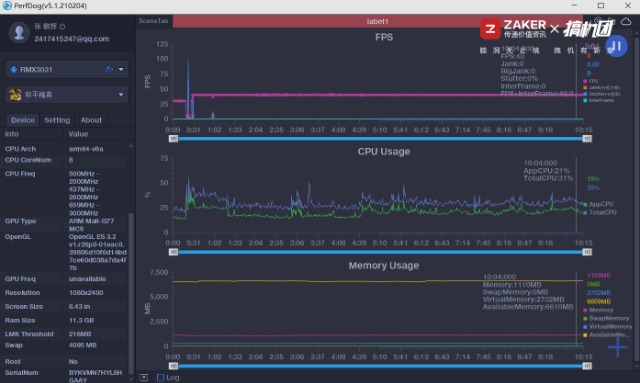Click the Memory Usage chart title
Viewport: 640px width, 383px height.
[x=384, y=265]
